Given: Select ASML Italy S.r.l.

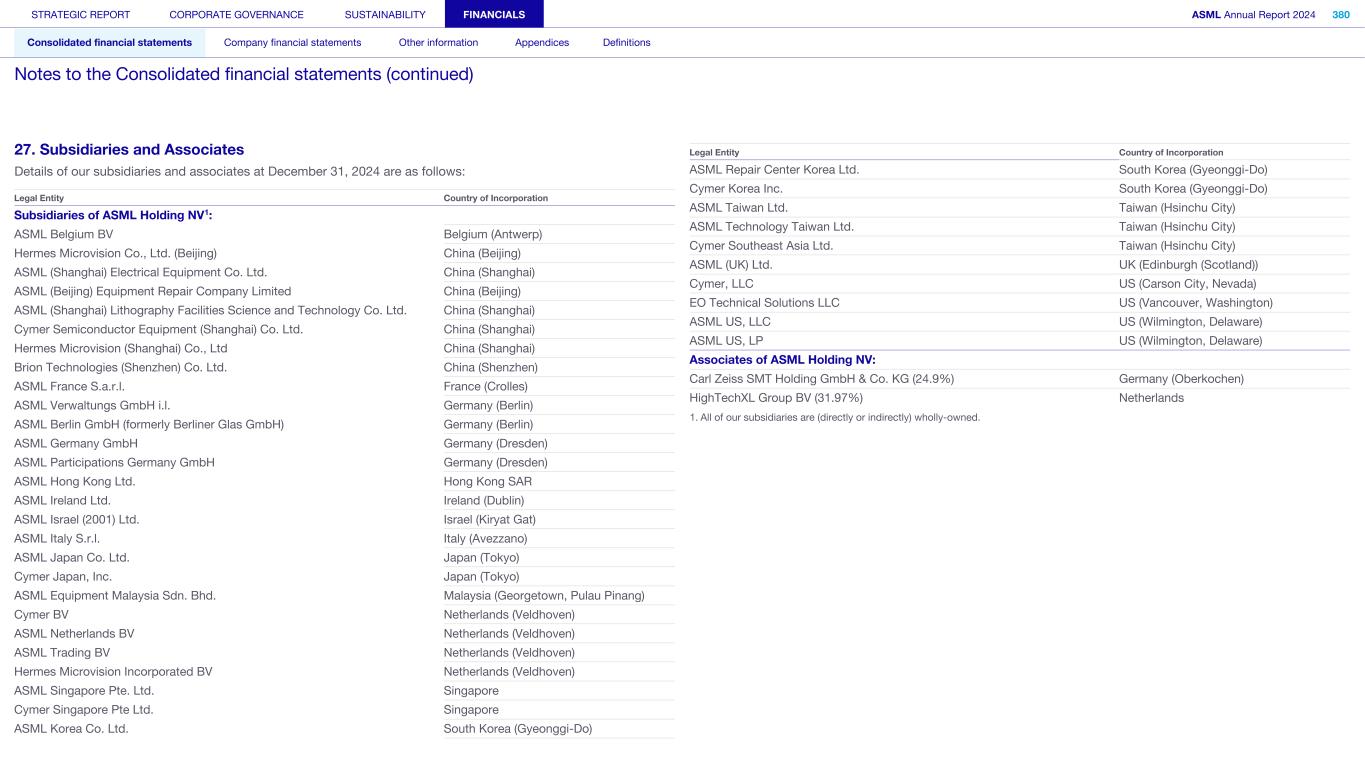Looking at the screenshot, I should [x=57, y=538].
